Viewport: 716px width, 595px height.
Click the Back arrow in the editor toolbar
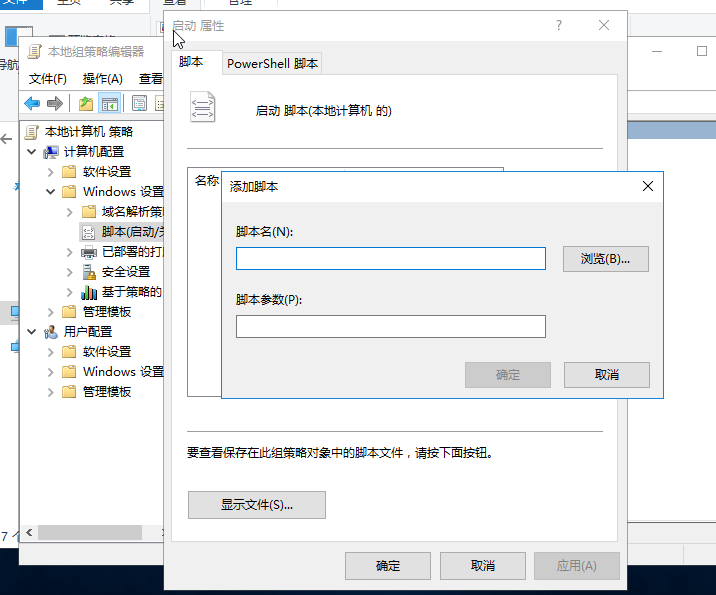pos(32,103)
